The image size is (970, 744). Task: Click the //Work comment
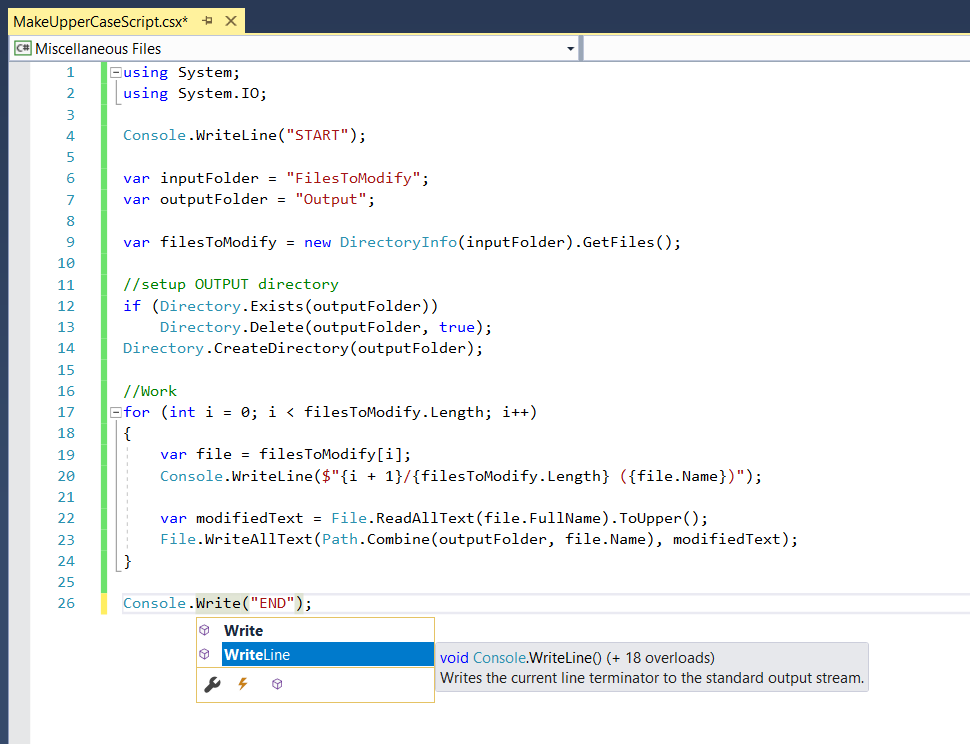150,391
